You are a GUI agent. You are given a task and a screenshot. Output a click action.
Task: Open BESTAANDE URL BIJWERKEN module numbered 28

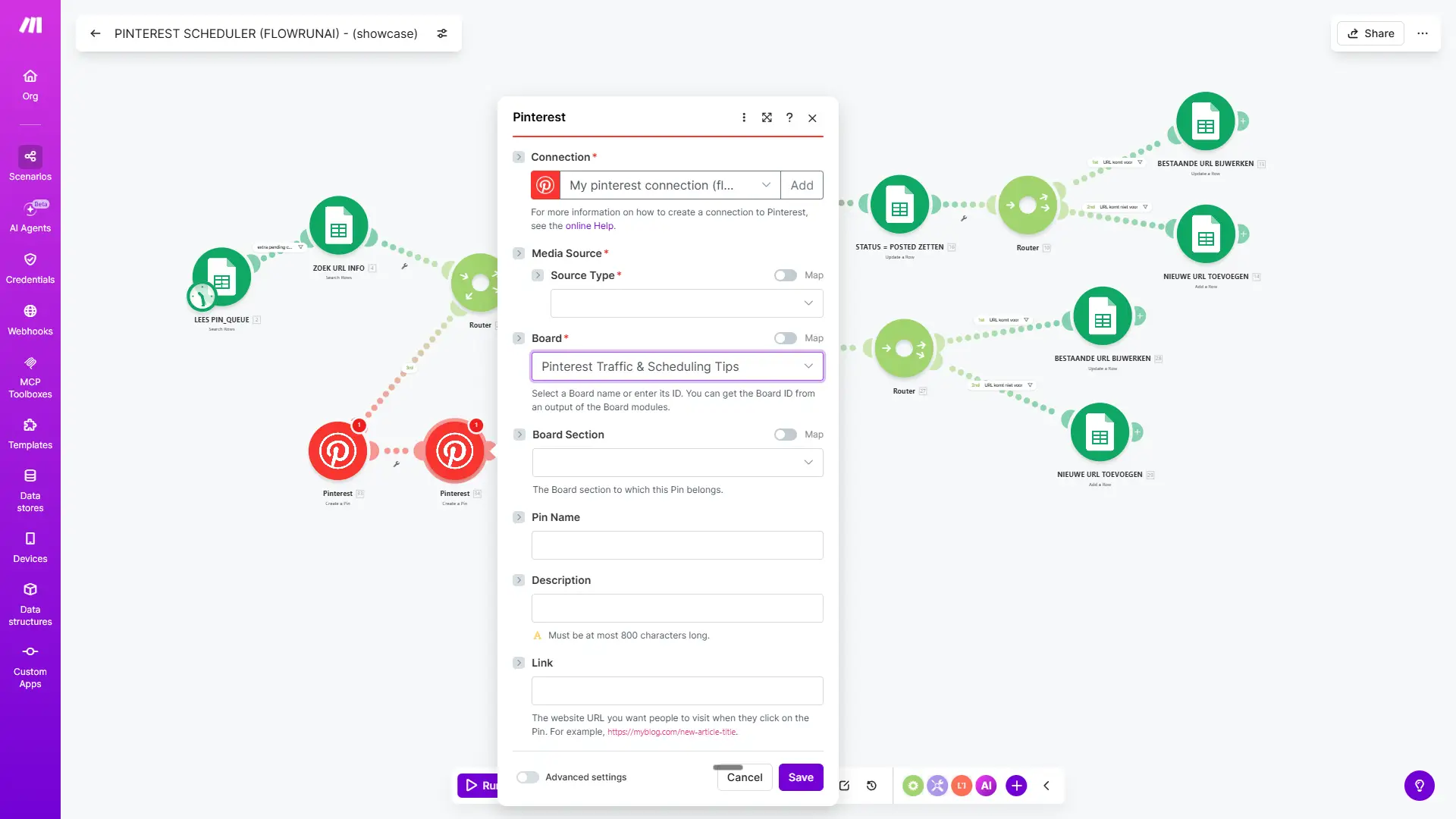coord(1103,316)
